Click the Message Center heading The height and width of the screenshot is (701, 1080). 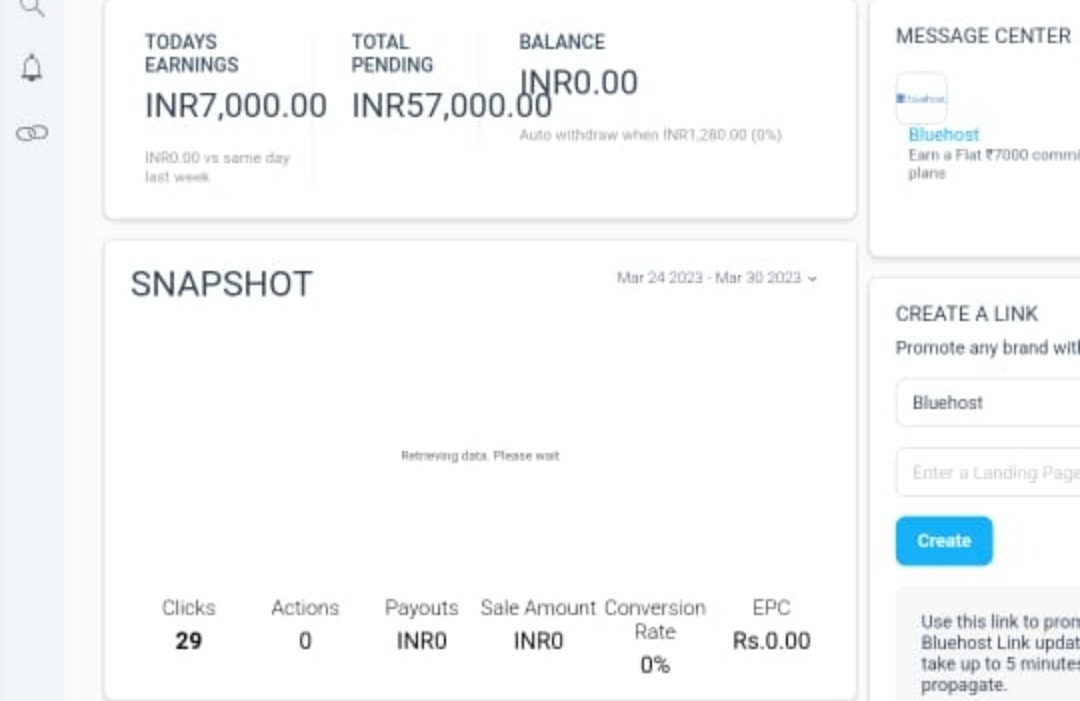click(x=983, y=36)
